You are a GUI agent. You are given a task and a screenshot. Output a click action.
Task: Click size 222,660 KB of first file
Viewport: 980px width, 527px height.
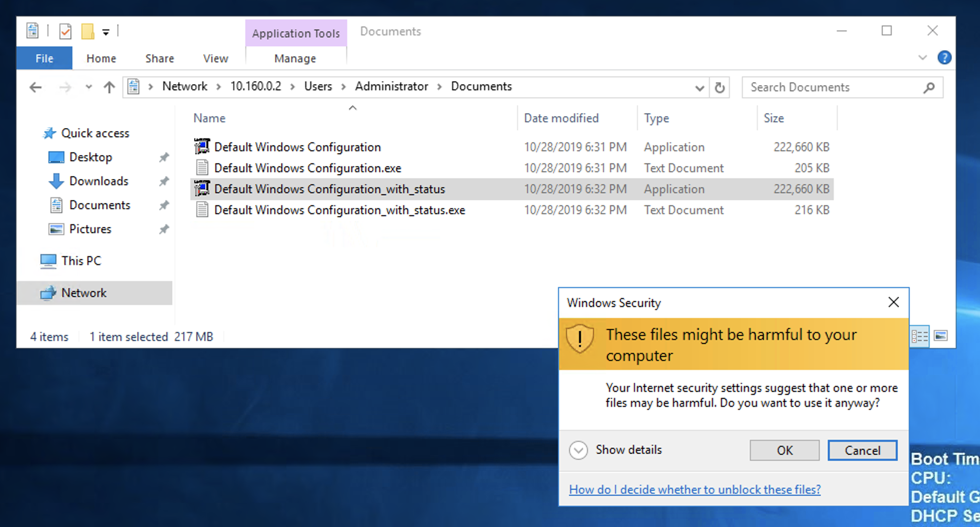pyautogui.click(x=801, y=147)
